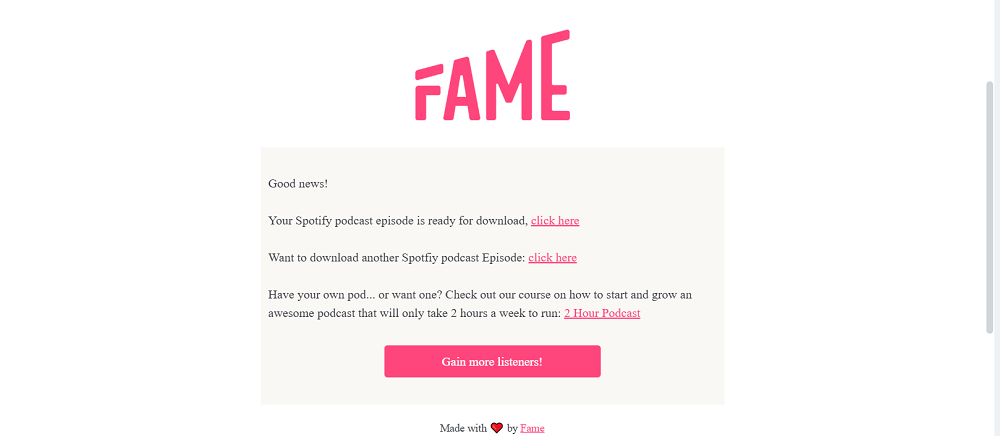Viewport: 1000px width, 436px height.
Task: Open the Spotify episode download link
Action: coord(555,221)
